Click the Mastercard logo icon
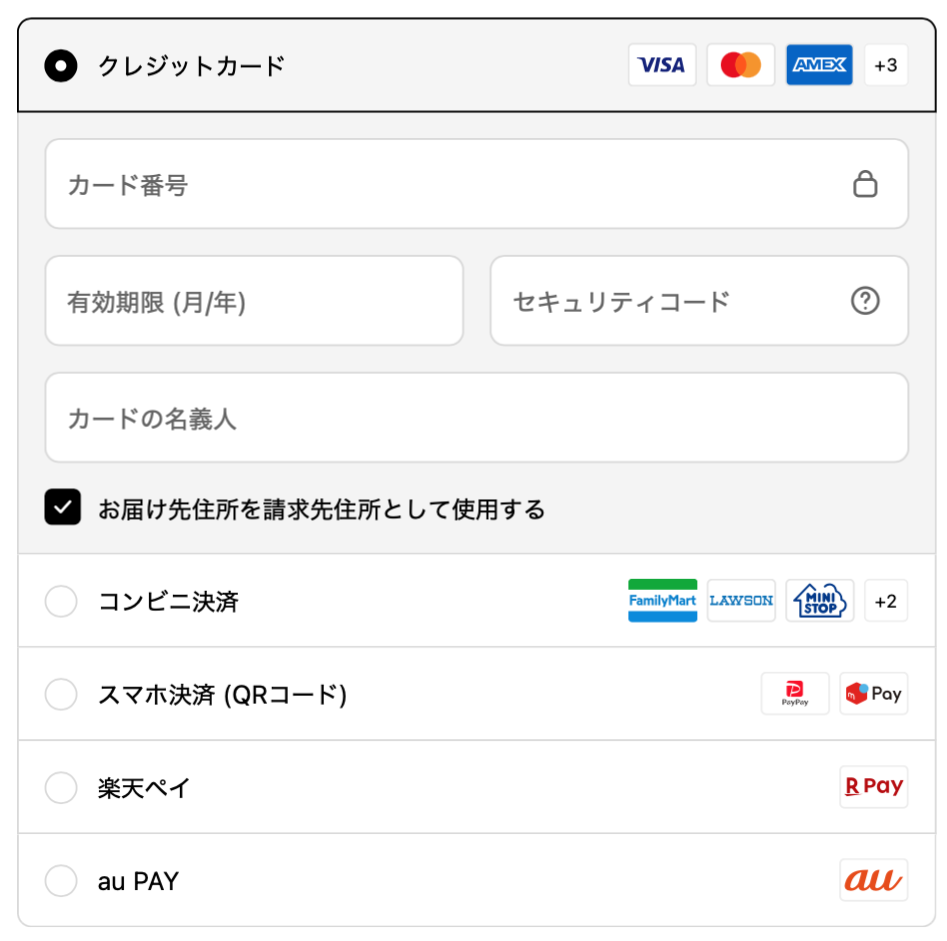 click(740, 66)
